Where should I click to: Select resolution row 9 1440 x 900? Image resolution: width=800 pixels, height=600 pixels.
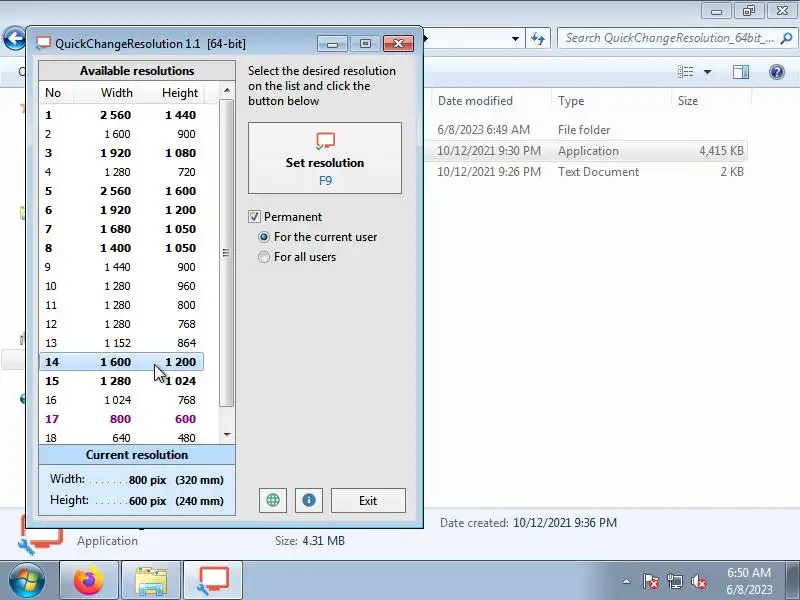coord(121,267)
